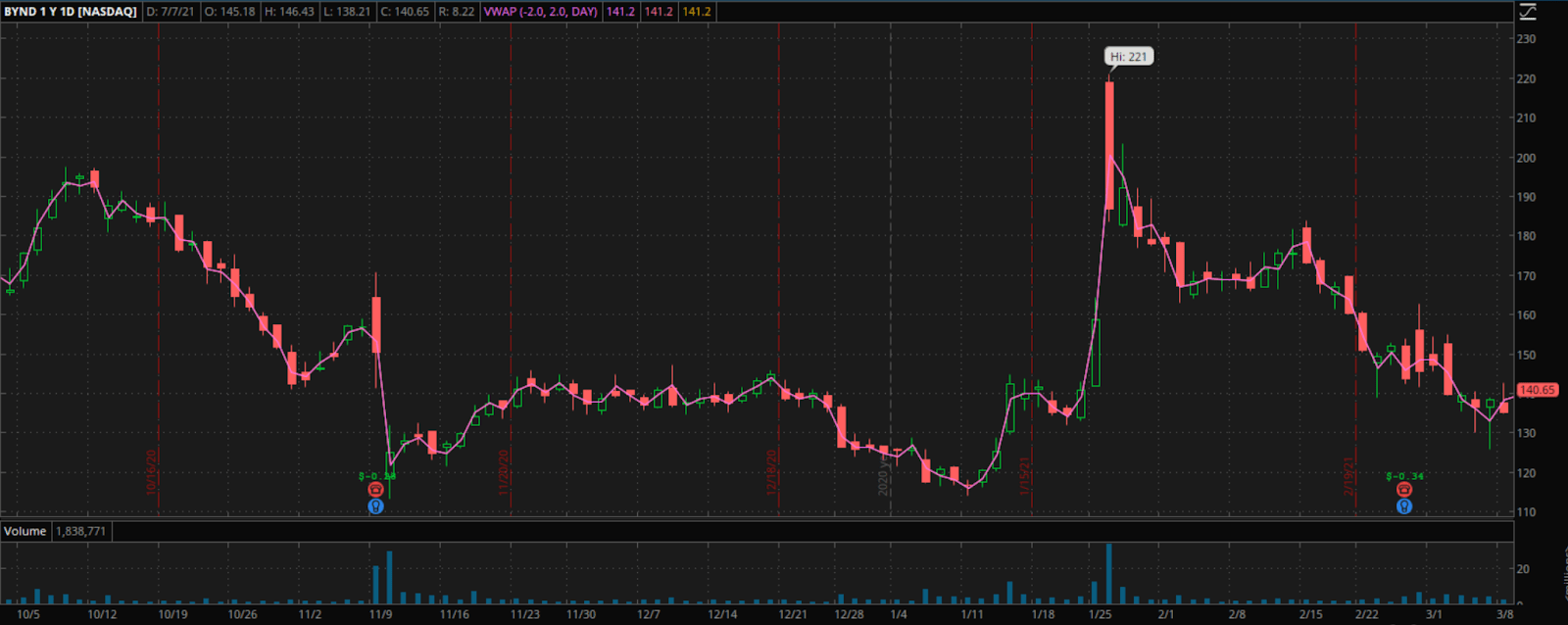Click the 12/18/20 expiration line label
This screenshot has height=625, width=1568.
click(771, 472)
